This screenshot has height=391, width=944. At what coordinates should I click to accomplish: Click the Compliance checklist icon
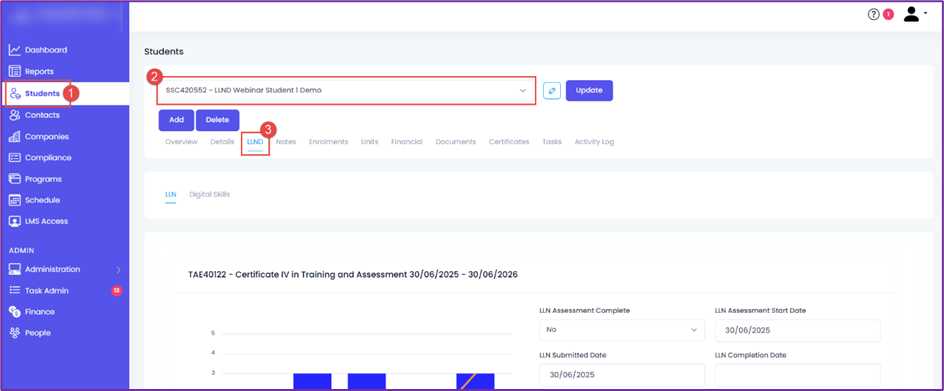click(x=15, y=158)
